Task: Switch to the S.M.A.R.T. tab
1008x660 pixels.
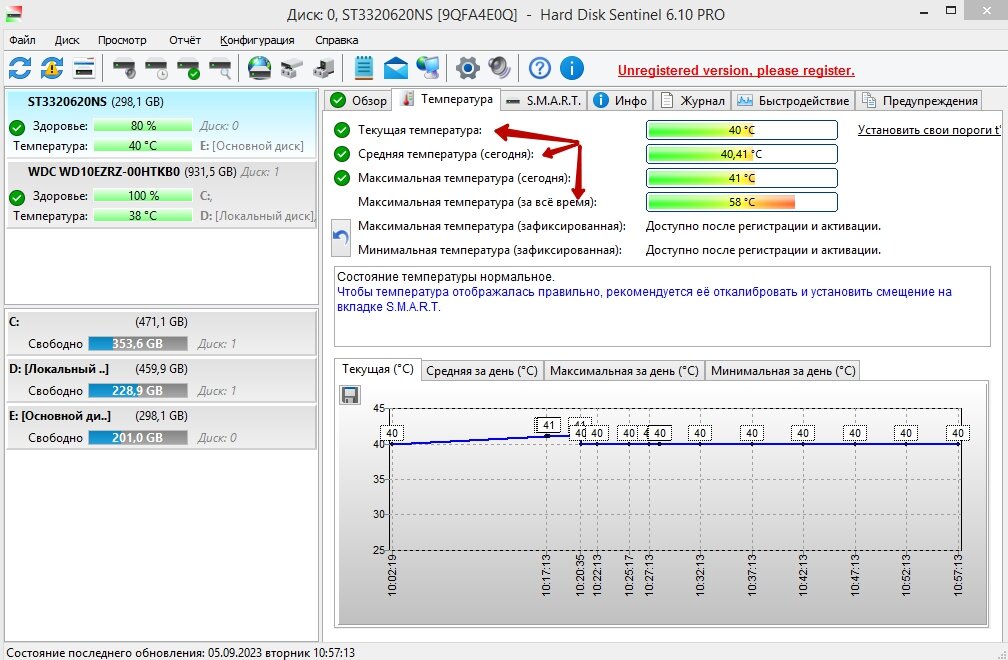Action: pos(543,100)
